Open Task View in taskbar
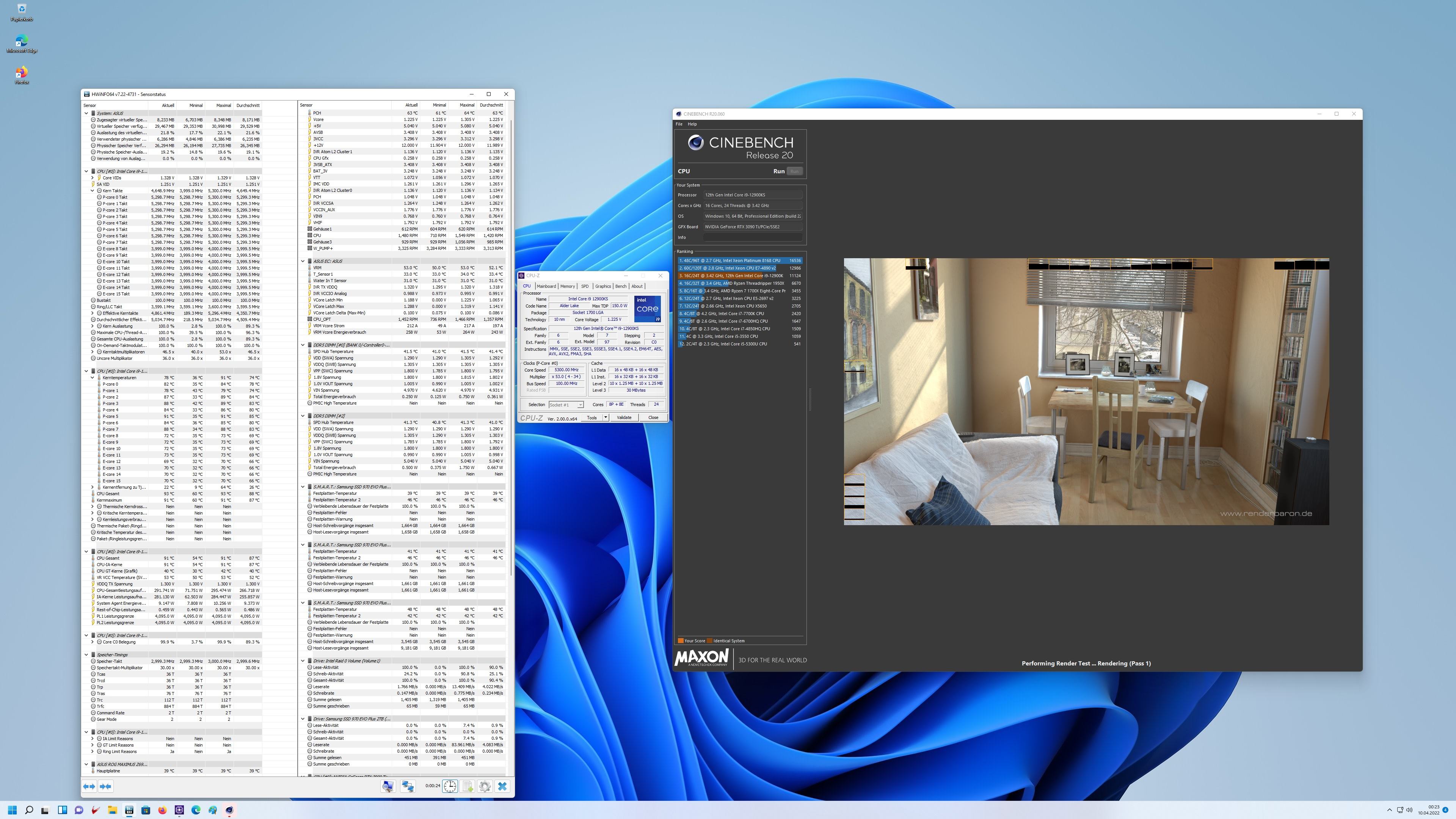 click(46, 810)
